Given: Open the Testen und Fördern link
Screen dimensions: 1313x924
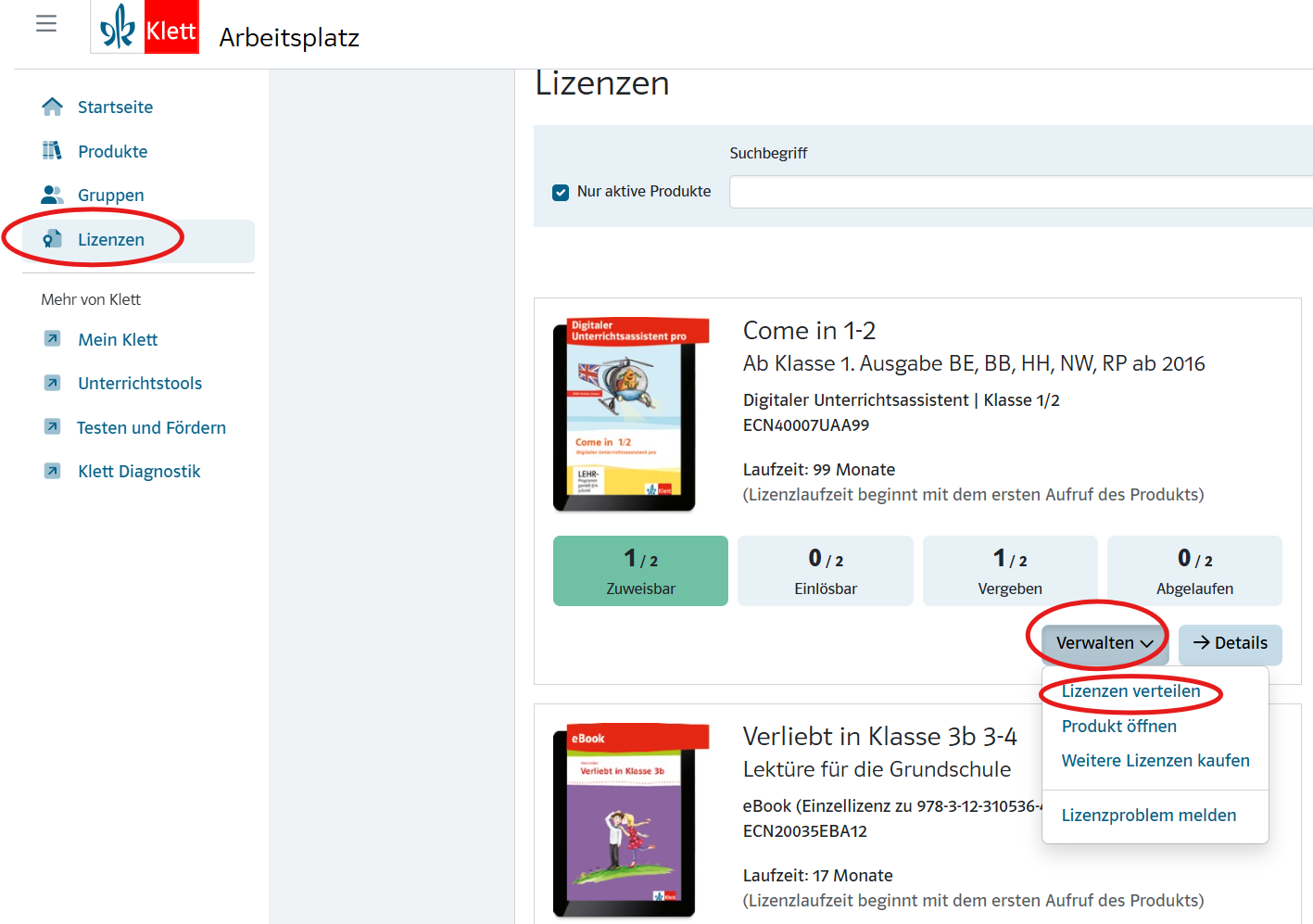Looking at the screenshot, I should [x=151, y=427].
